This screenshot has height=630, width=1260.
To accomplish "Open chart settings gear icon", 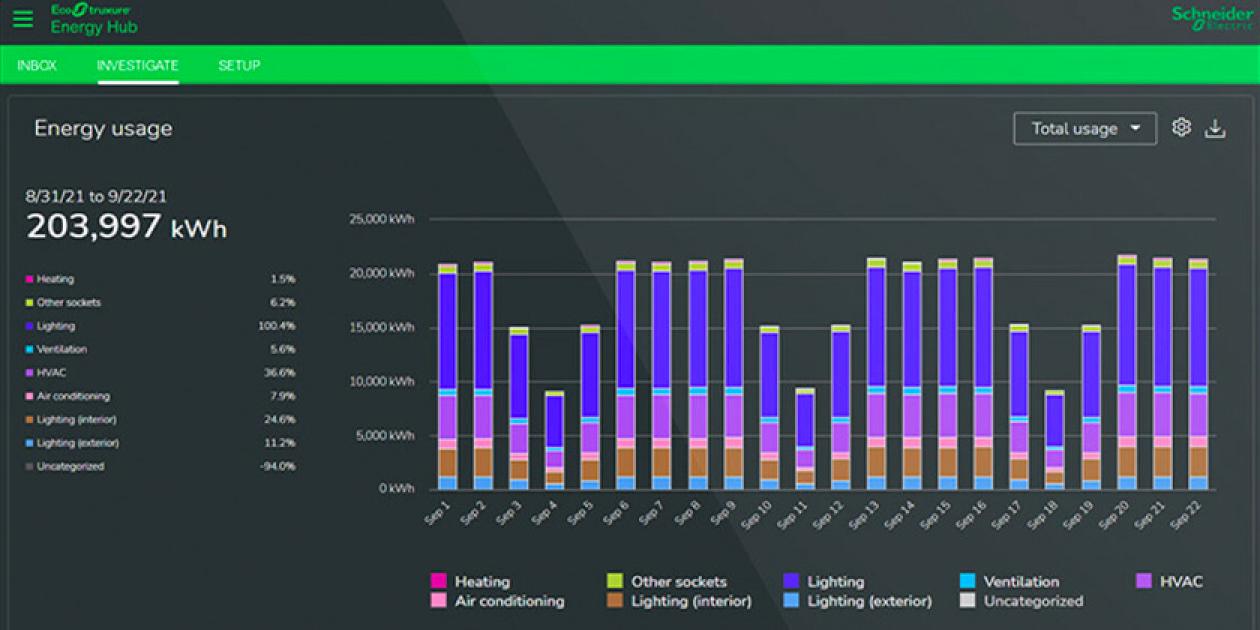I will point(1181,127).
